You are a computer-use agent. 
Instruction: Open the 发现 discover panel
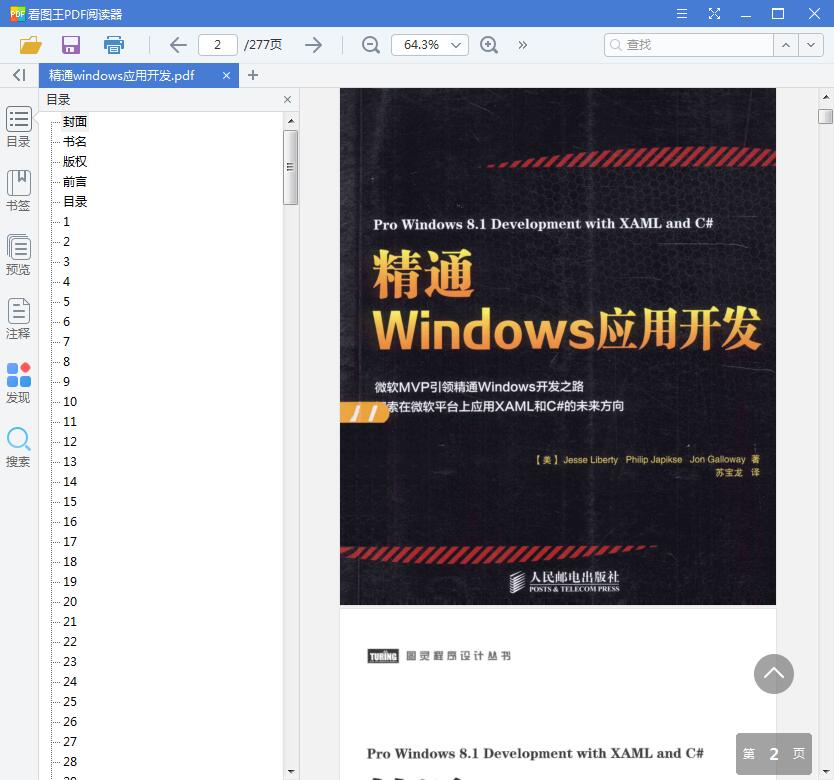tap(19, 383)
